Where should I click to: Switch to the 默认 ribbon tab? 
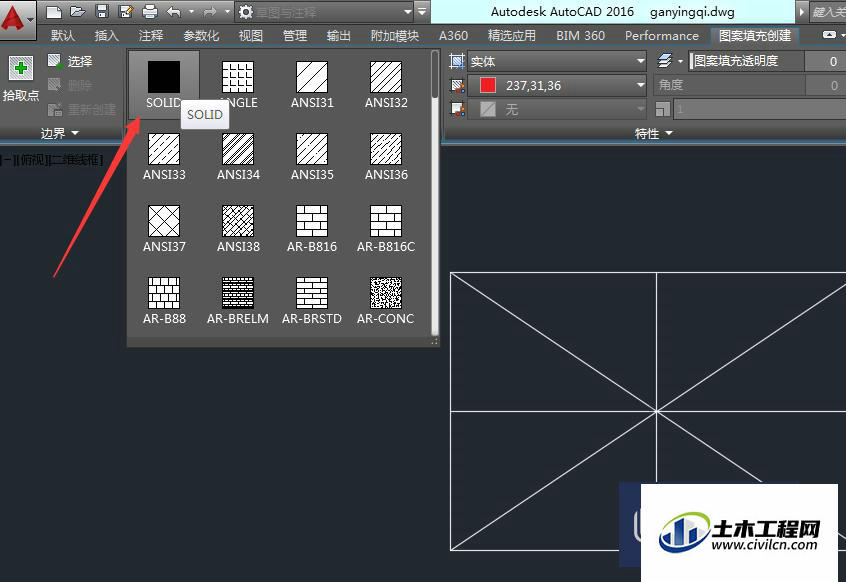pos(63,36)
